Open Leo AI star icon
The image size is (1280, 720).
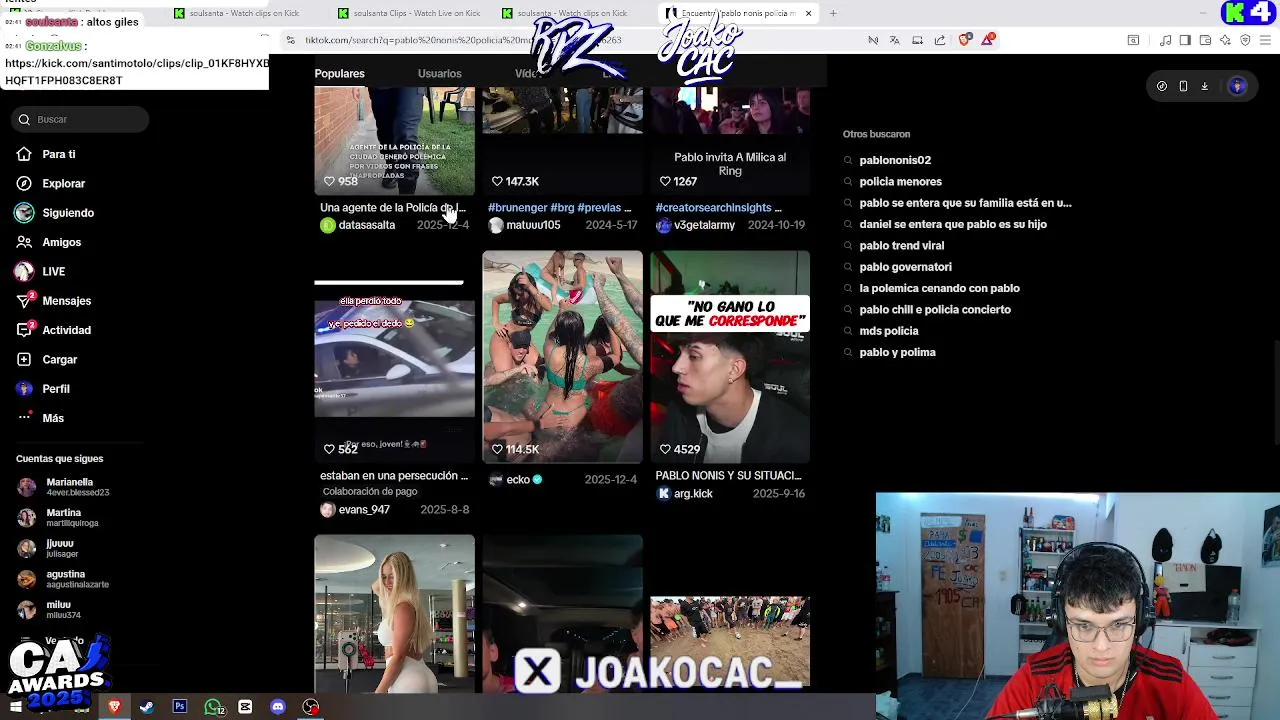pos(1225,40)
